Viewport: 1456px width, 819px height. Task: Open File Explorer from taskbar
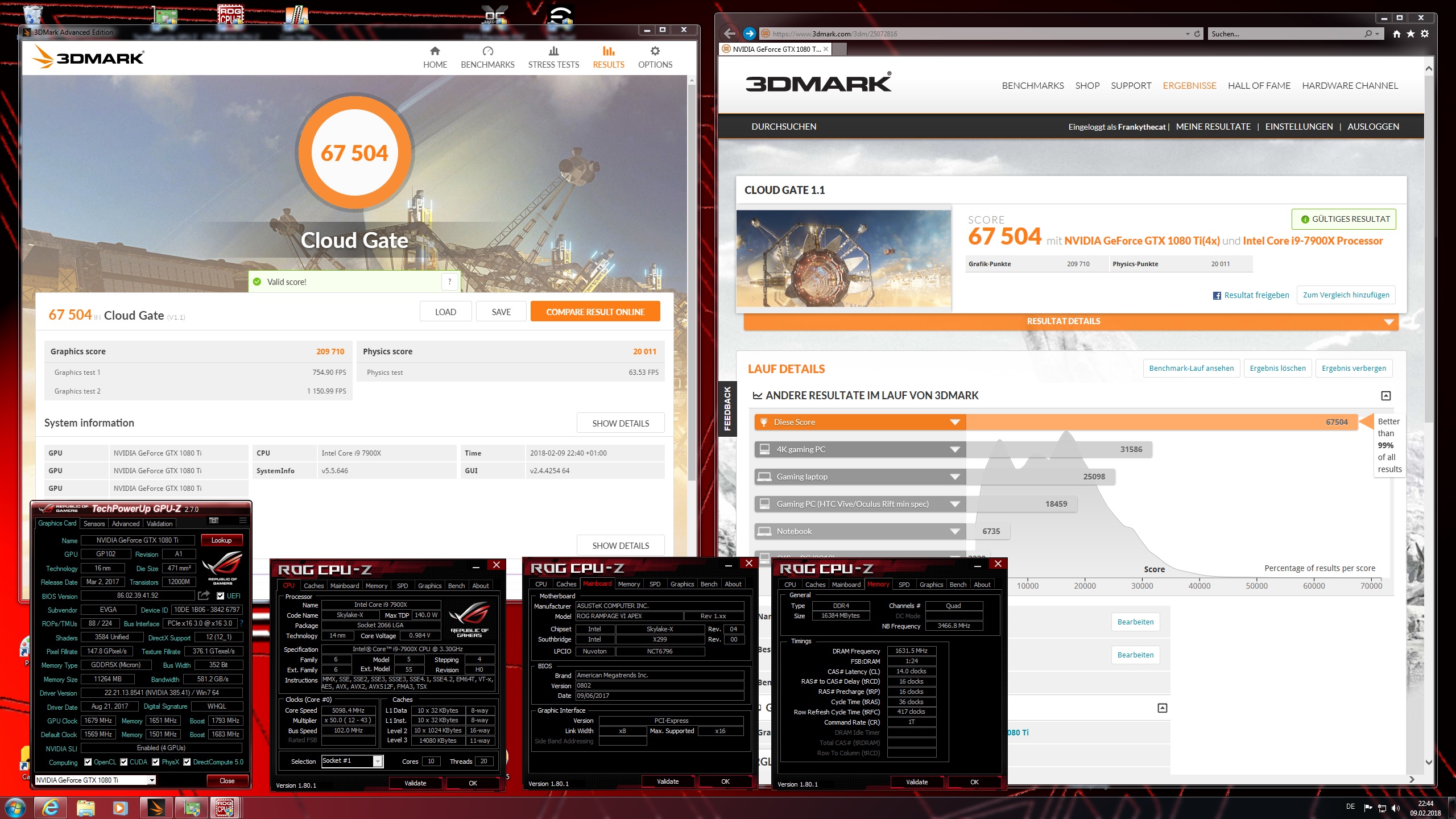coord(86,808)
